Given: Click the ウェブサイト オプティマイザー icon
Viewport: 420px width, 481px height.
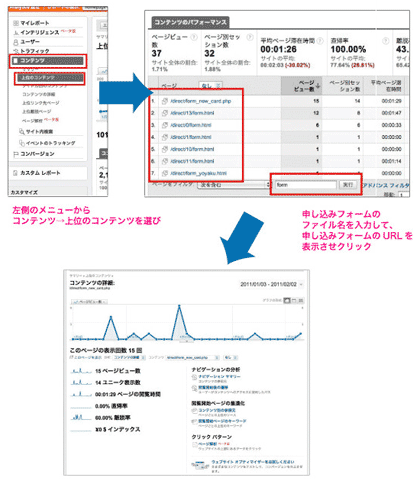Looking at the screenshot, I should [x=200, y=464].
